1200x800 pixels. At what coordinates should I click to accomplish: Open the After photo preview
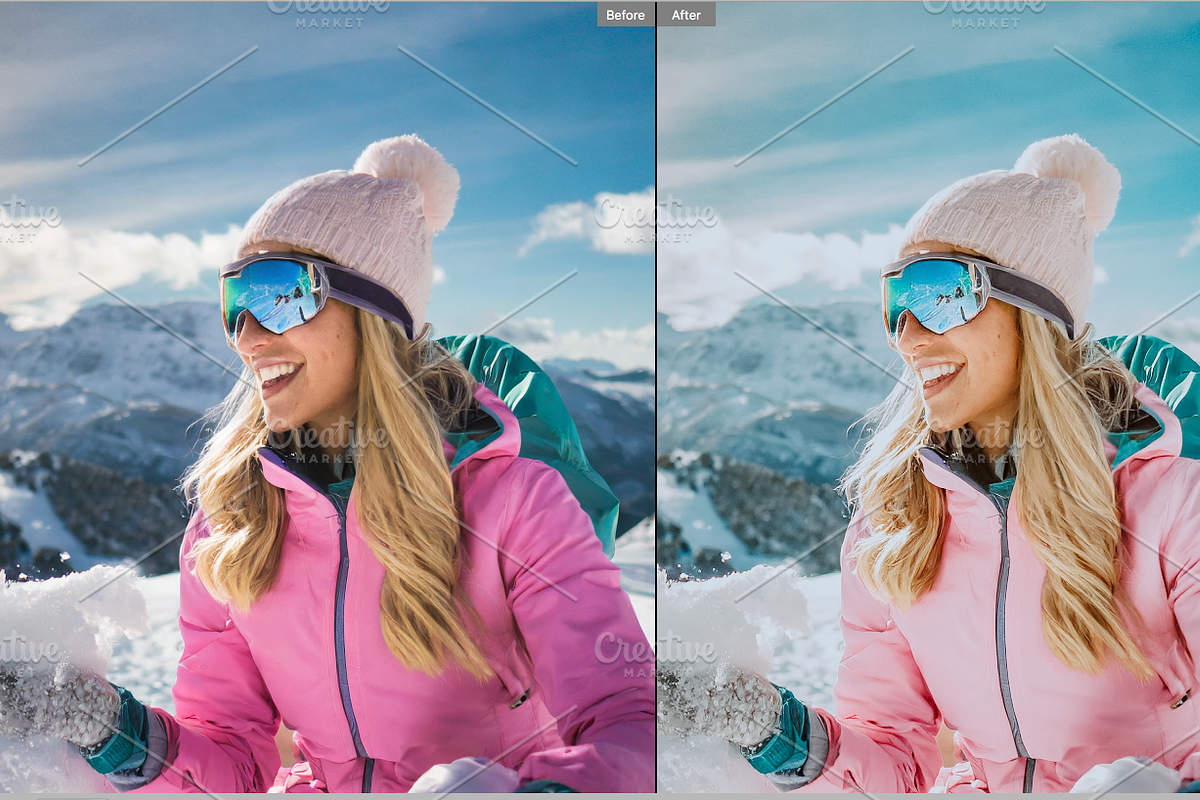pyautogui.click(x=929, y=397)
